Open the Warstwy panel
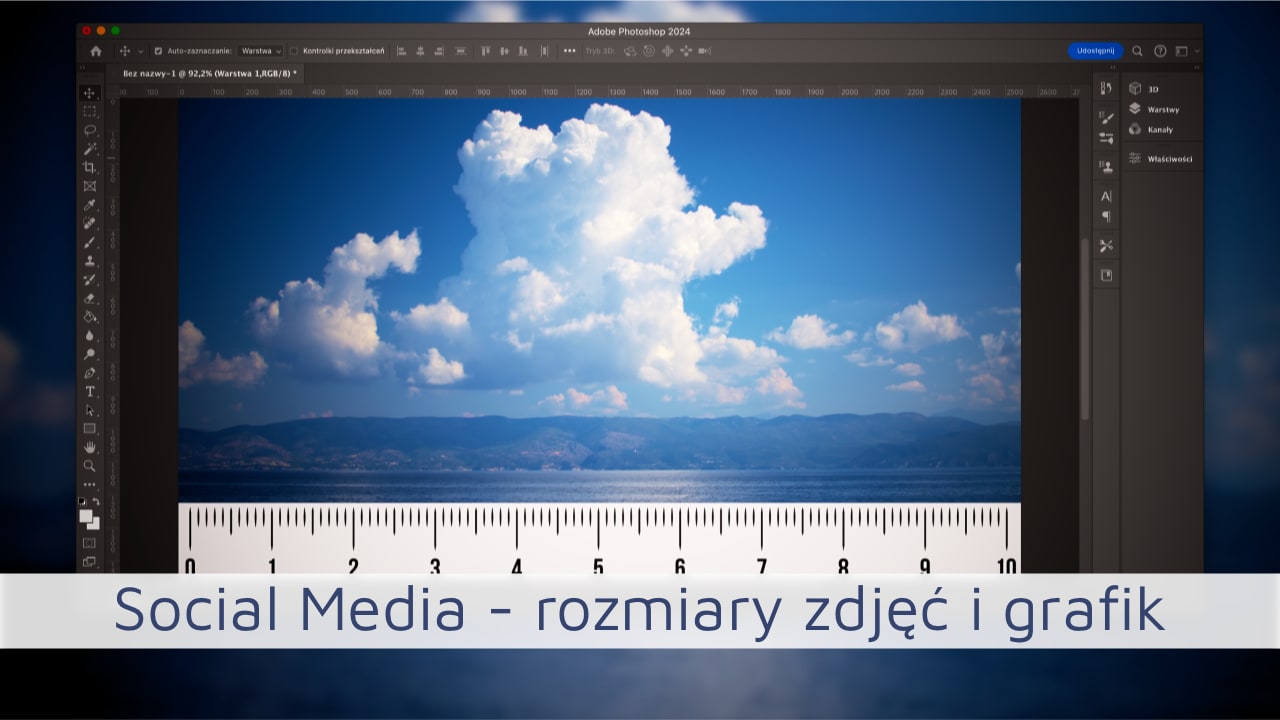Image resolution: width=1280 pixels, height=720 pixels. pyautogui.click(x=1162, y=109)
